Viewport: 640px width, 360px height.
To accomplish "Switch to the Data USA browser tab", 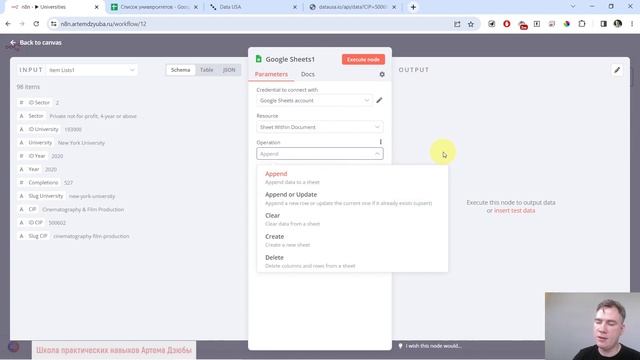I will point(253,7).
